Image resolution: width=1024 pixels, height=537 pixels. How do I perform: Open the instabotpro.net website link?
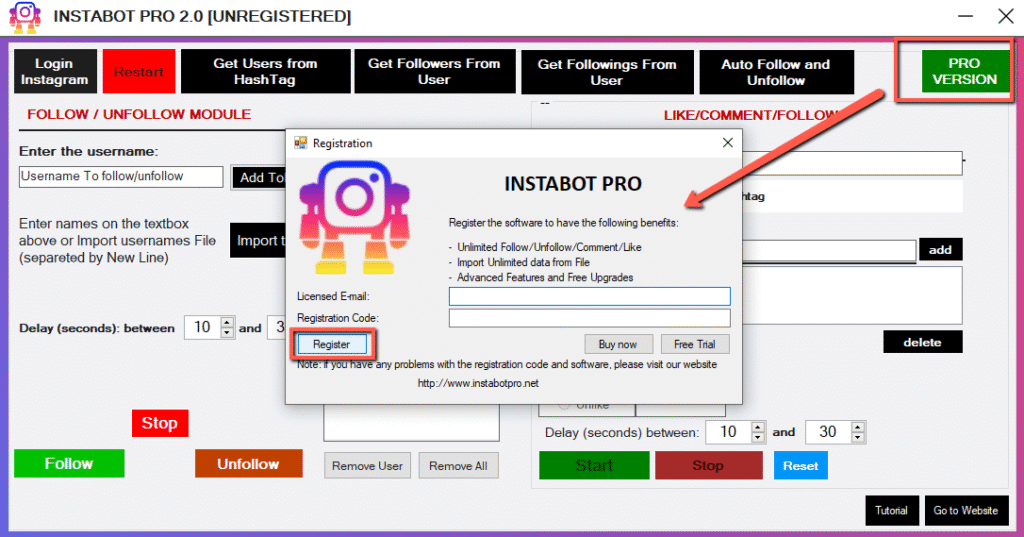478,384
